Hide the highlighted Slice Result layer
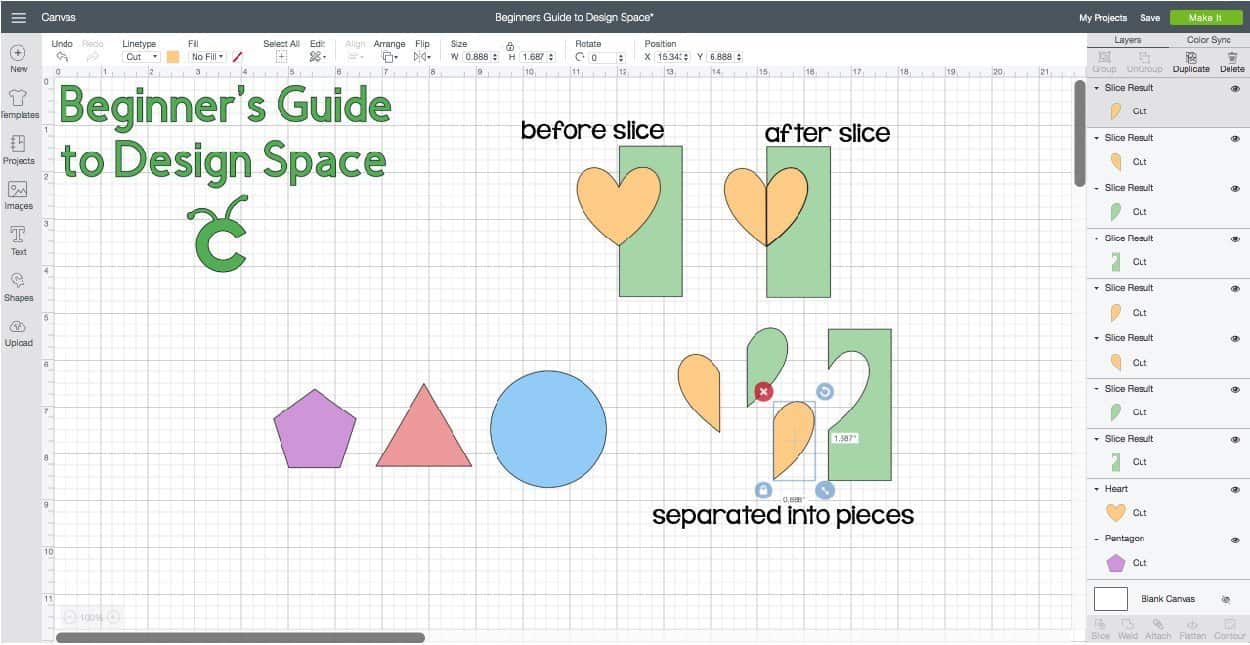Viewport: 1250px width, 645px height. point(1235,88)
